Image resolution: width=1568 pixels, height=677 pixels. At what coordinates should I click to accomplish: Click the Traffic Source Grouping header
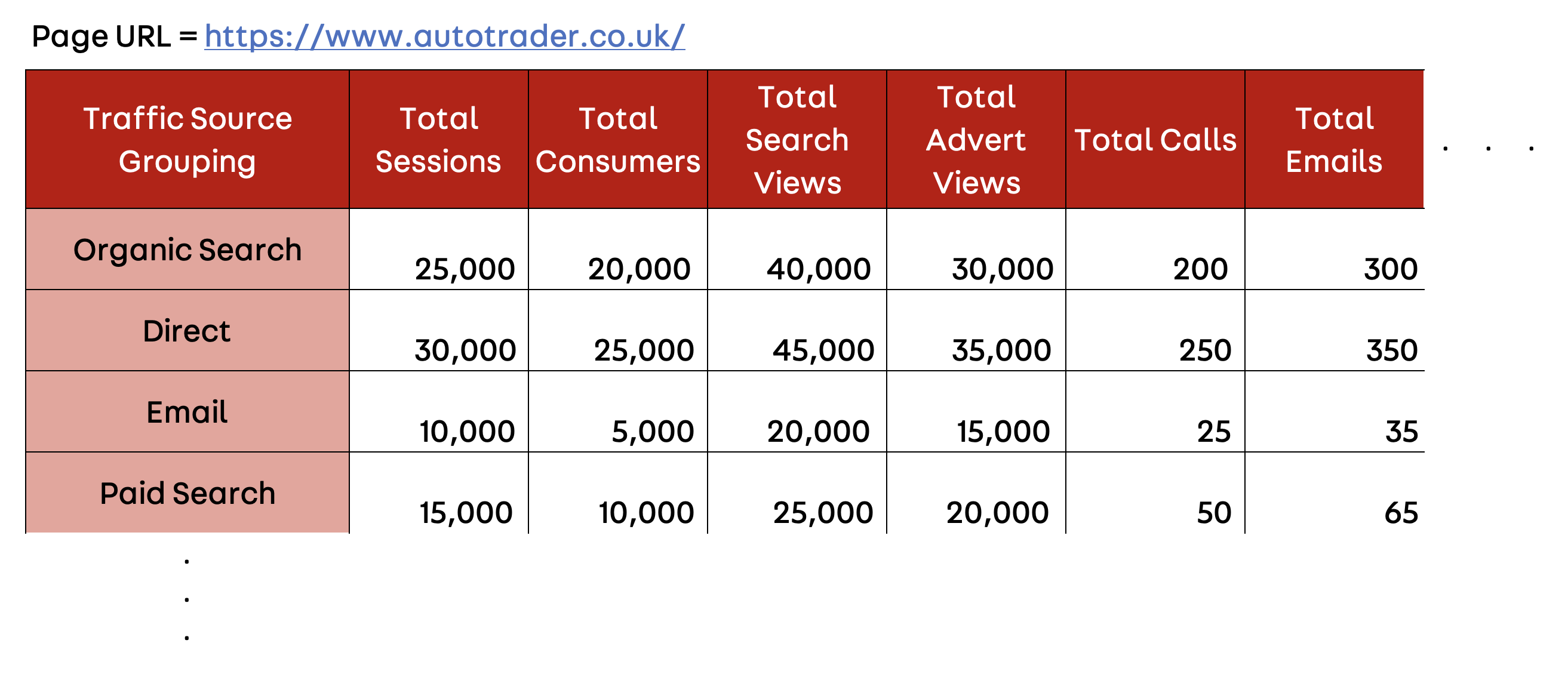(187, 140)
